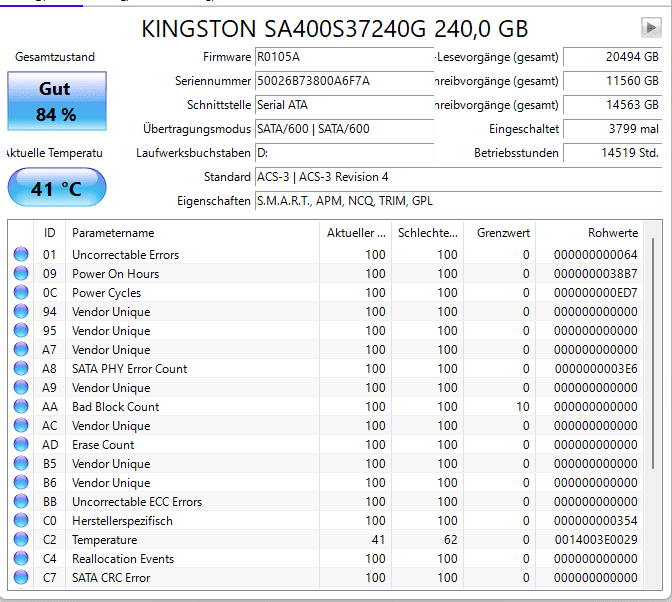Click the Schlechte value 62 in Temperature row
The height and width of the screenshot is (602, 672).
point(450,540)
